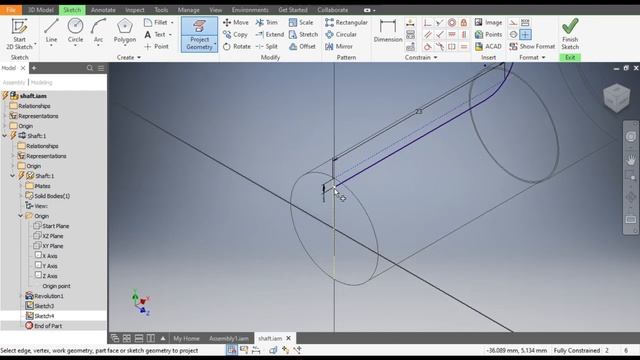640x360 pixels.
Task: Open the Manage tab
Action: tap(189, 10)
